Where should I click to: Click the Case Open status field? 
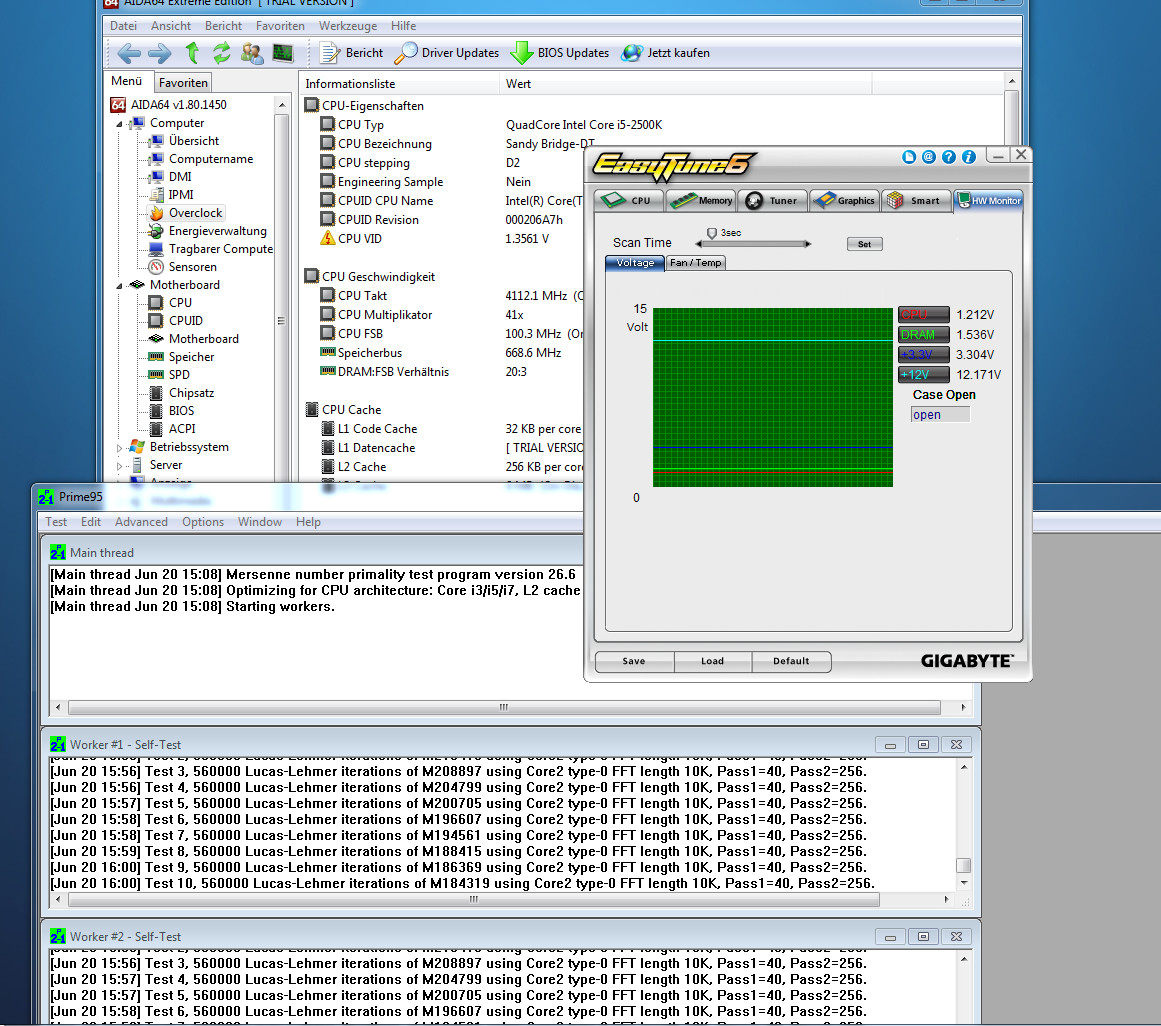click(x=940, y=415)
